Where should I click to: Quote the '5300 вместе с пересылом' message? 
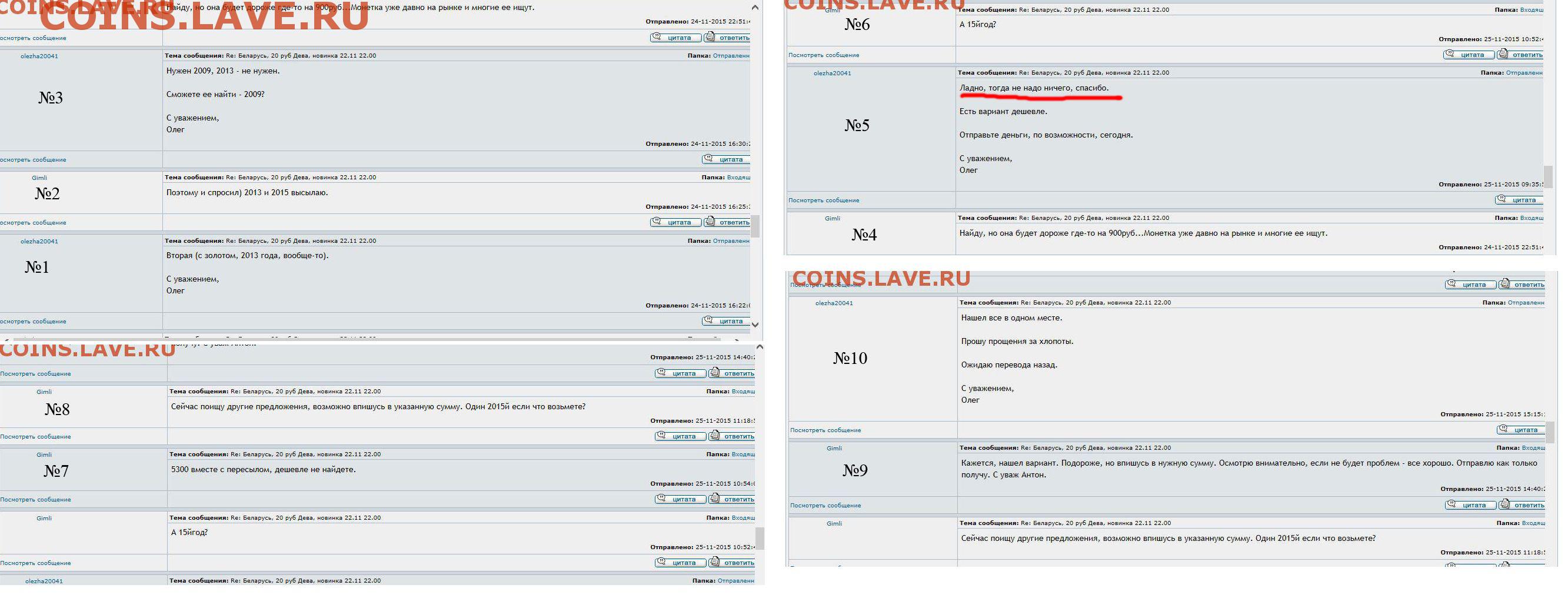tap(681, 500)
